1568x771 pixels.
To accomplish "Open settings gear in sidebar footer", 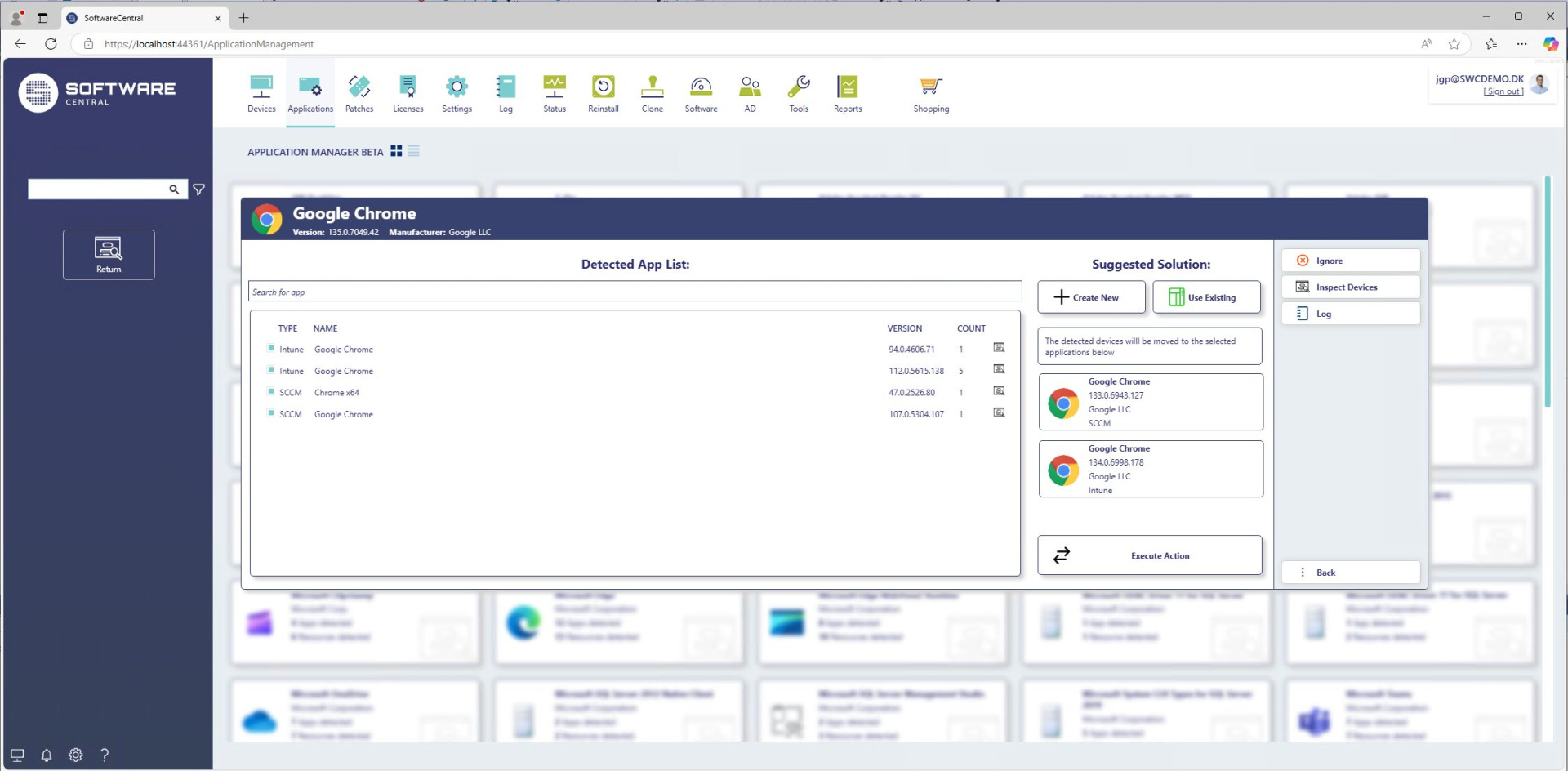I will click(x=76, y=755).
